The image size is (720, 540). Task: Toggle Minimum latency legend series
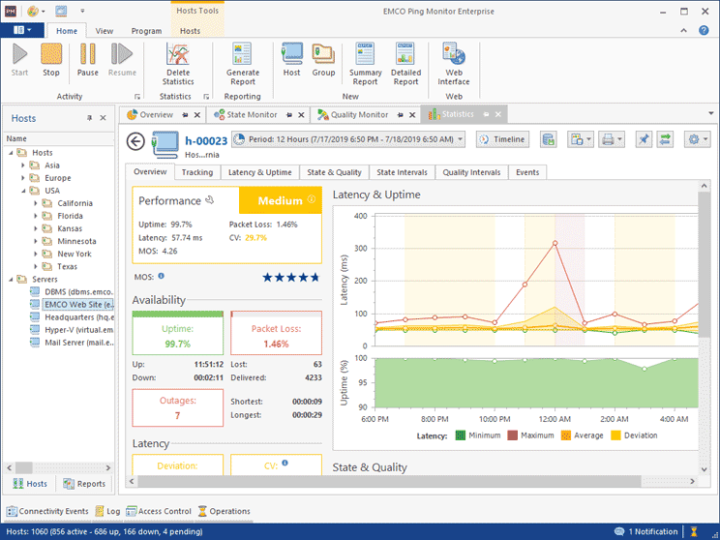point(478,435)
